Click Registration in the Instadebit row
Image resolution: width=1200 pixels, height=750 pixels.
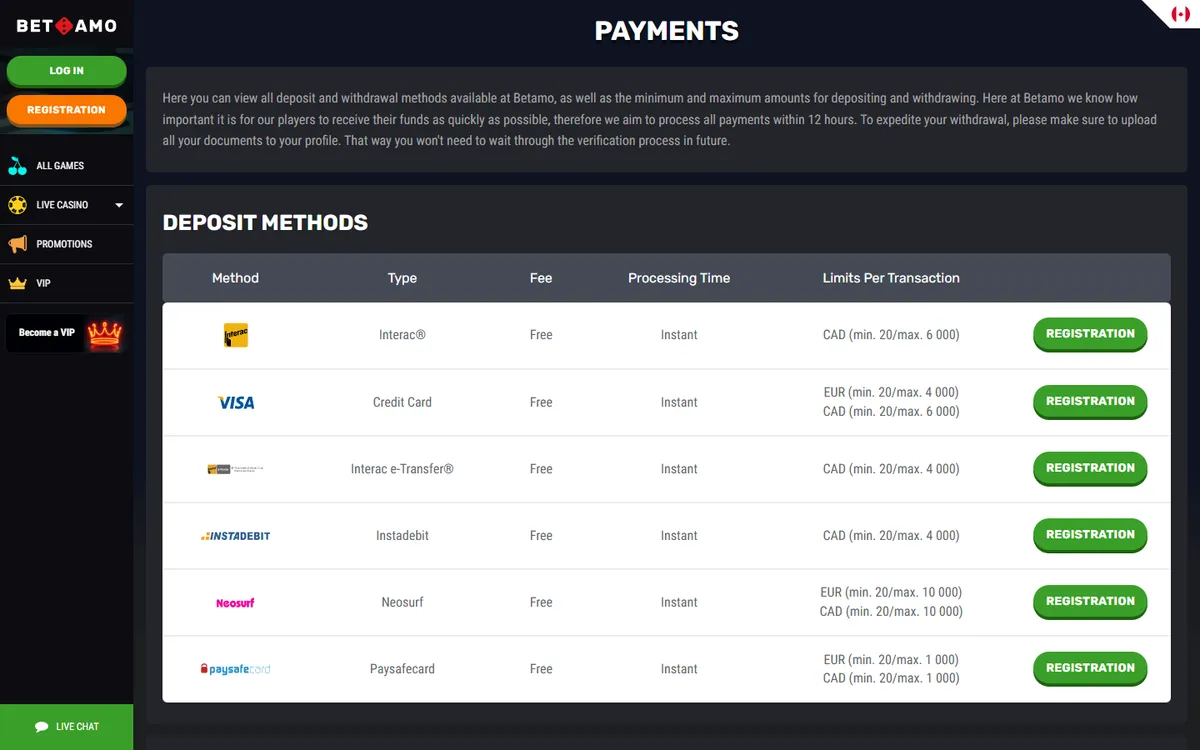pos(1090,536)
